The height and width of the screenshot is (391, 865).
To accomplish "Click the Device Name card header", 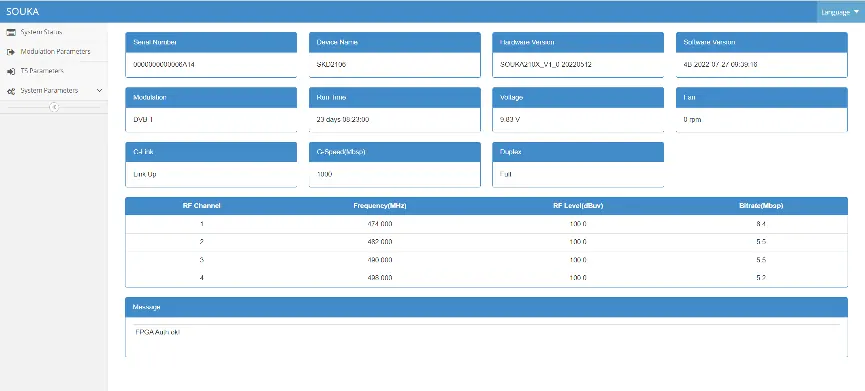I will click(x=394, y=42).
